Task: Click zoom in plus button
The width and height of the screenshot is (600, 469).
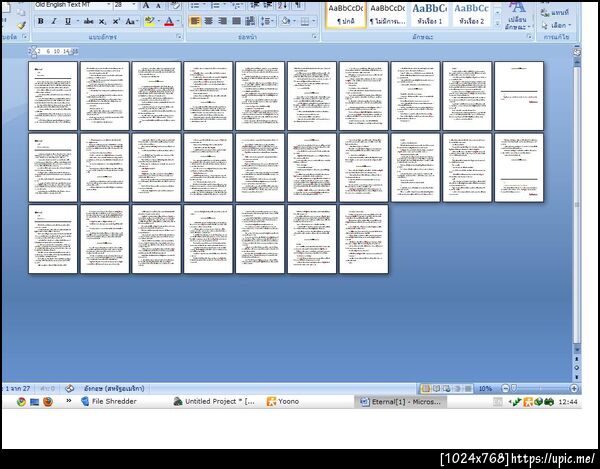Action: [x=574, y=389]
